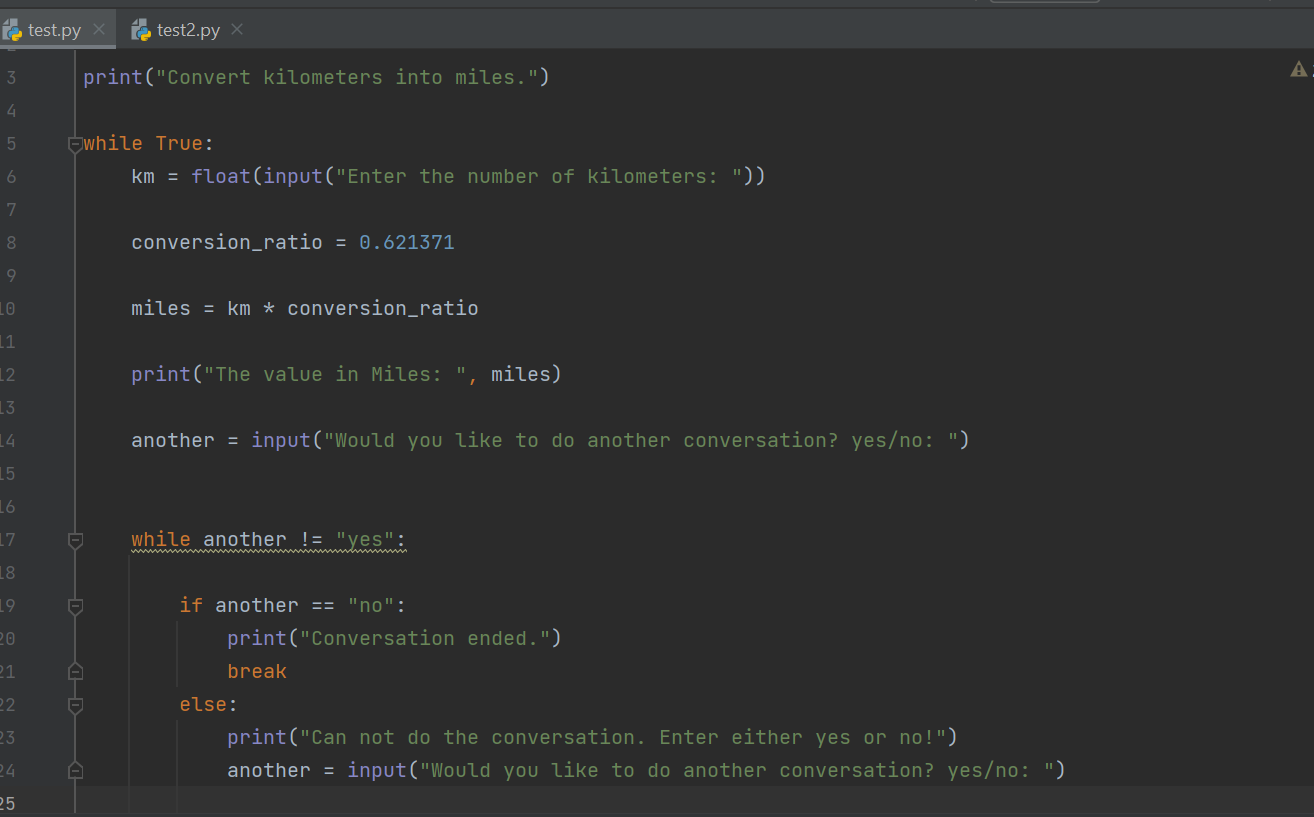Click the fold end marker on line 24
This screenshot has height=817, width=1314.
click(x=75, y=771)
